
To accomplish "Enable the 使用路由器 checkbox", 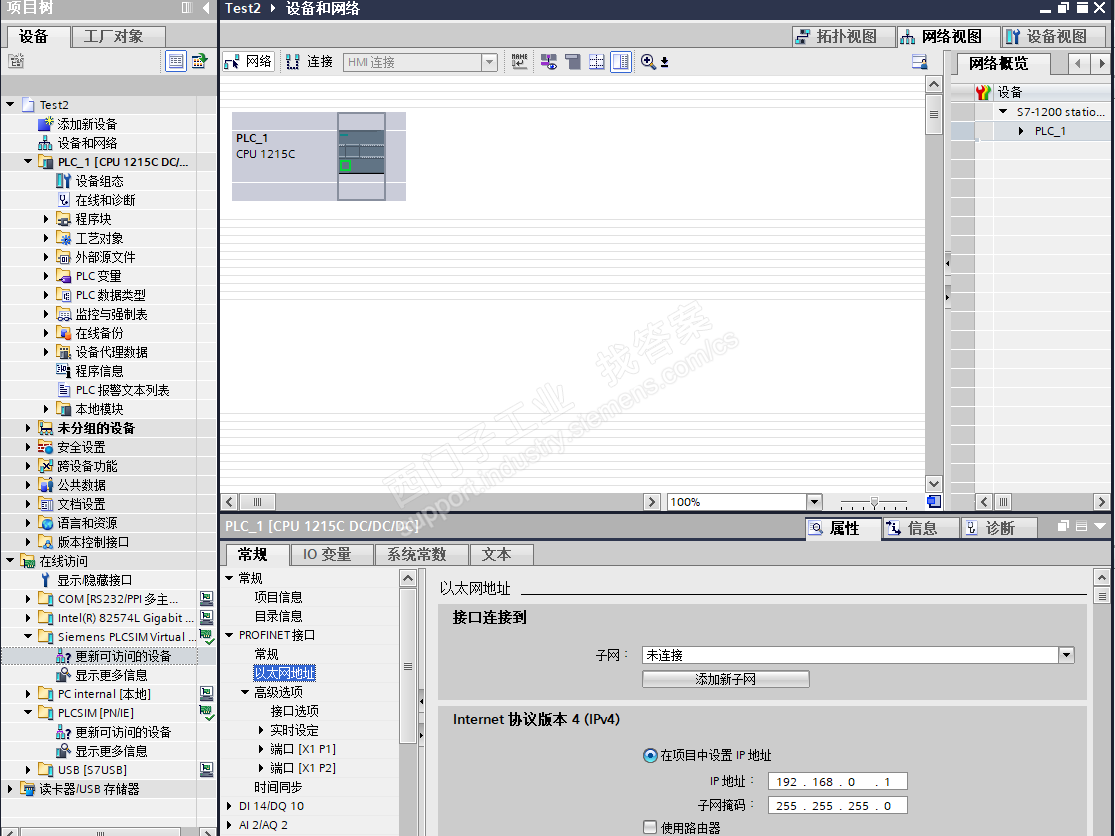I will [649, 827].
